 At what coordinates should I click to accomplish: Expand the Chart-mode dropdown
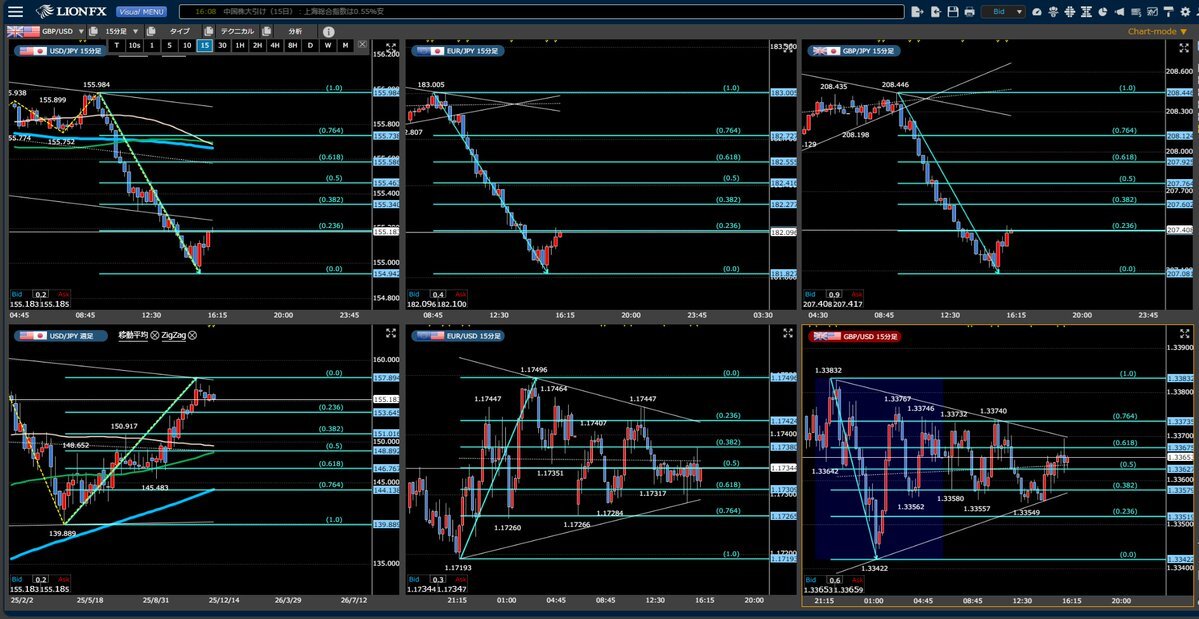[1157, 31]
